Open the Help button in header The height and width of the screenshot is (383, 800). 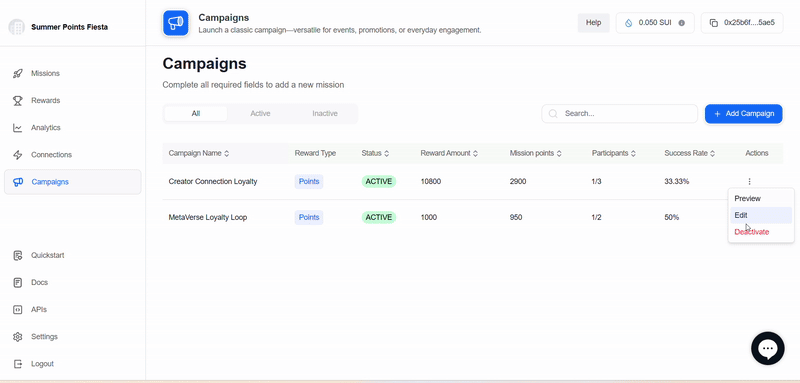(593, 23)
